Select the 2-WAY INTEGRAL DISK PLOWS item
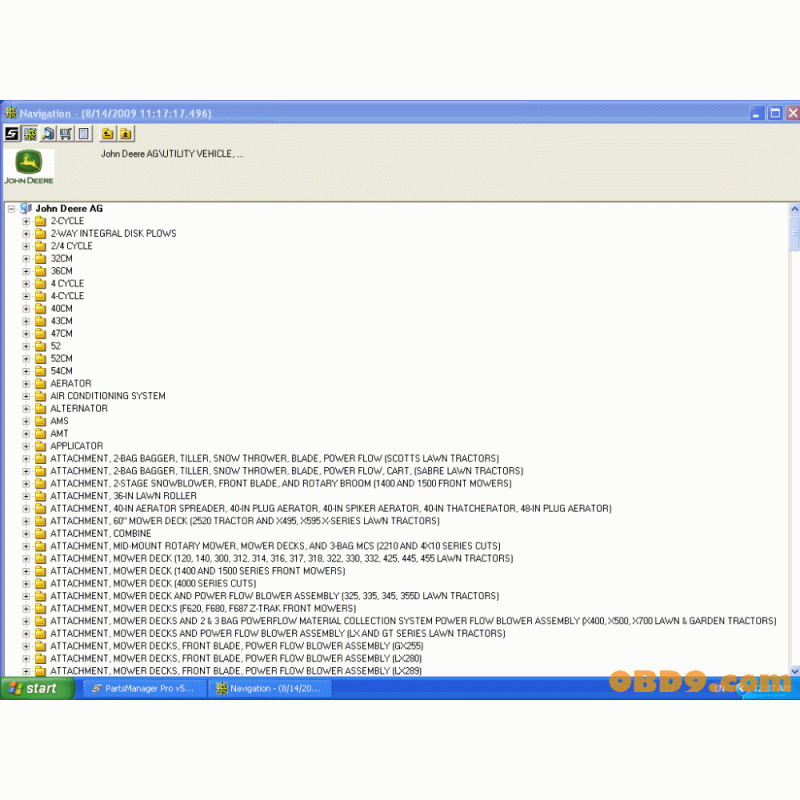800x800 pixels. pyautogui.click(x=113, y=234)
